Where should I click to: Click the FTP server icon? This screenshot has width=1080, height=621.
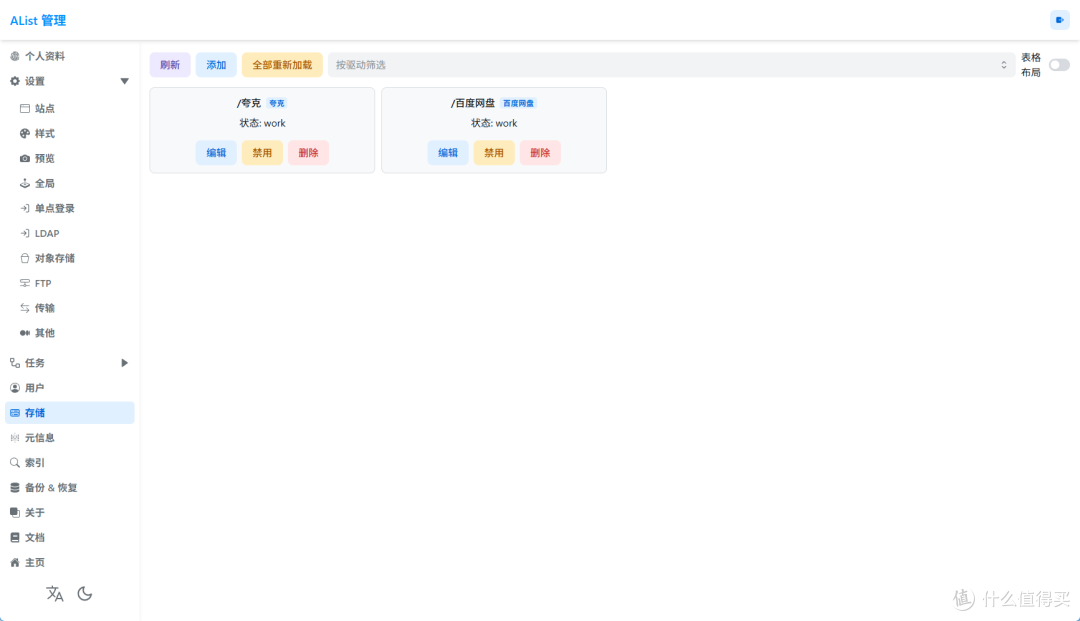[x=25, y=283]
